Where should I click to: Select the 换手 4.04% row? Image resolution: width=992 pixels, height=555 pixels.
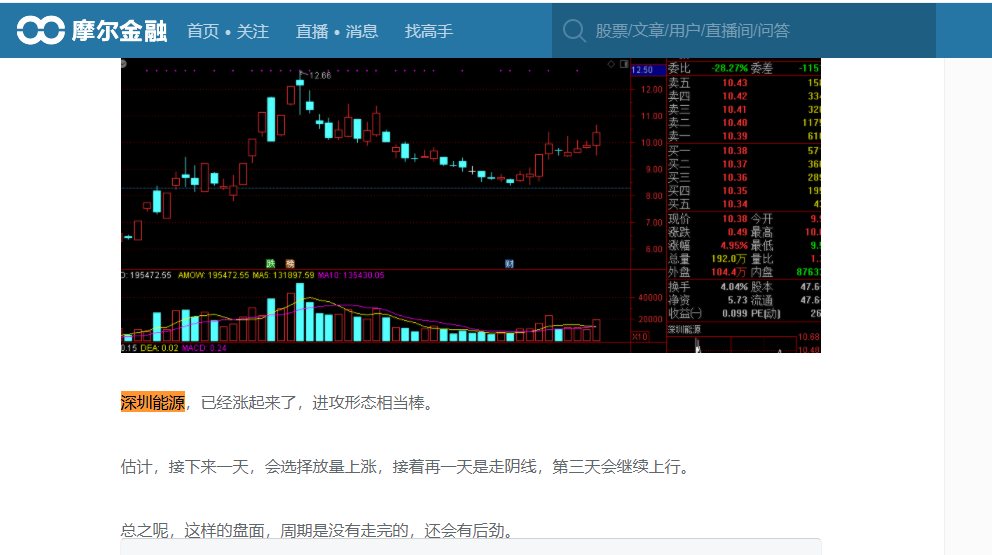click(708, 287)
